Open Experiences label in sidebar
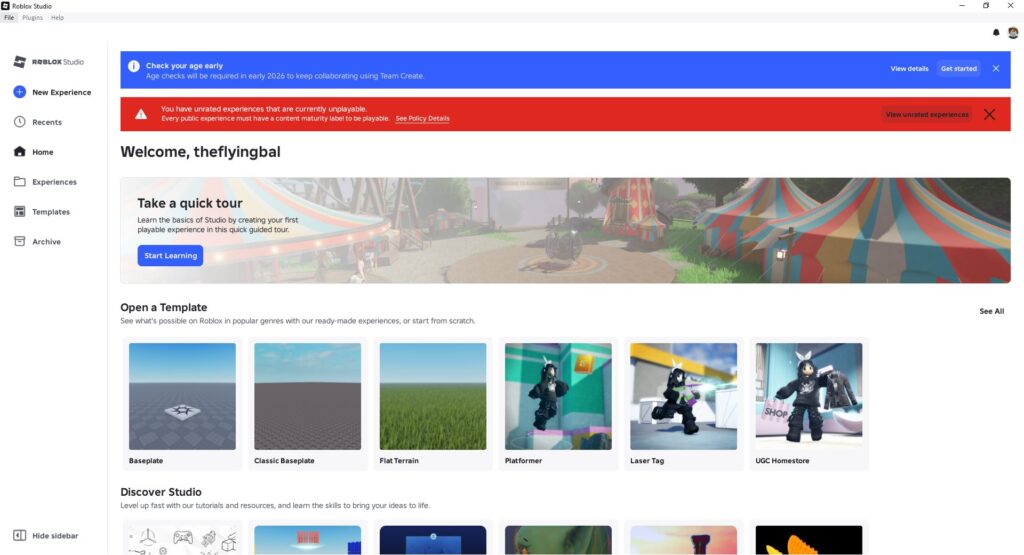Image resolution: width=1024 pixels, height=555 pixels. (x=54, y=182)
